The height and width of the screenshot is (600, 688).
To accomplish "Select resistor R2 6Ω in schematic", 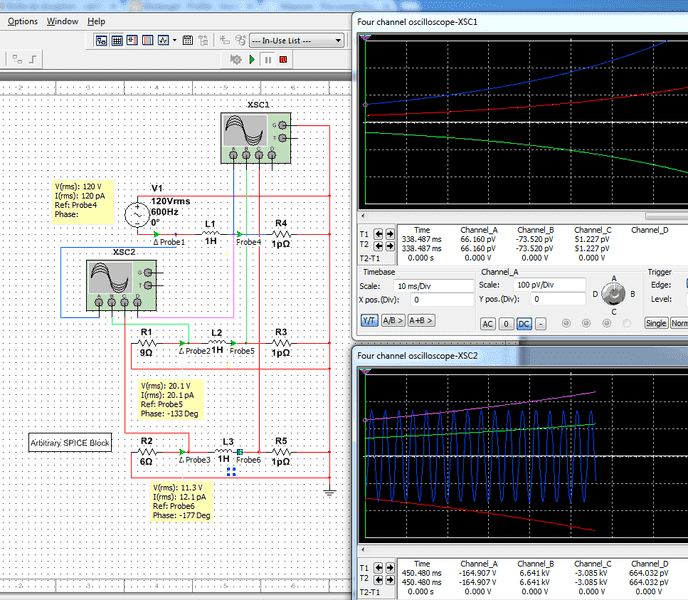I will point(147,452).
